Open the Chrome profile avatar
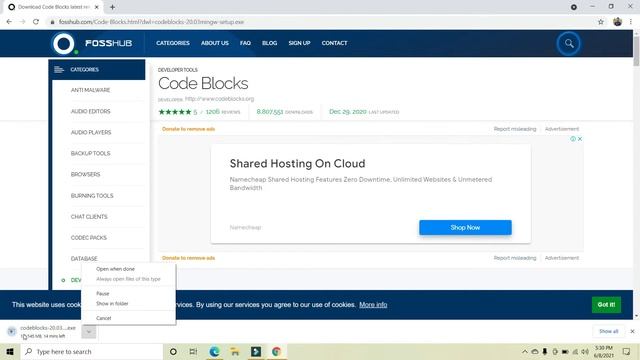This screenshot has width=640, height=360. [618, 22]
